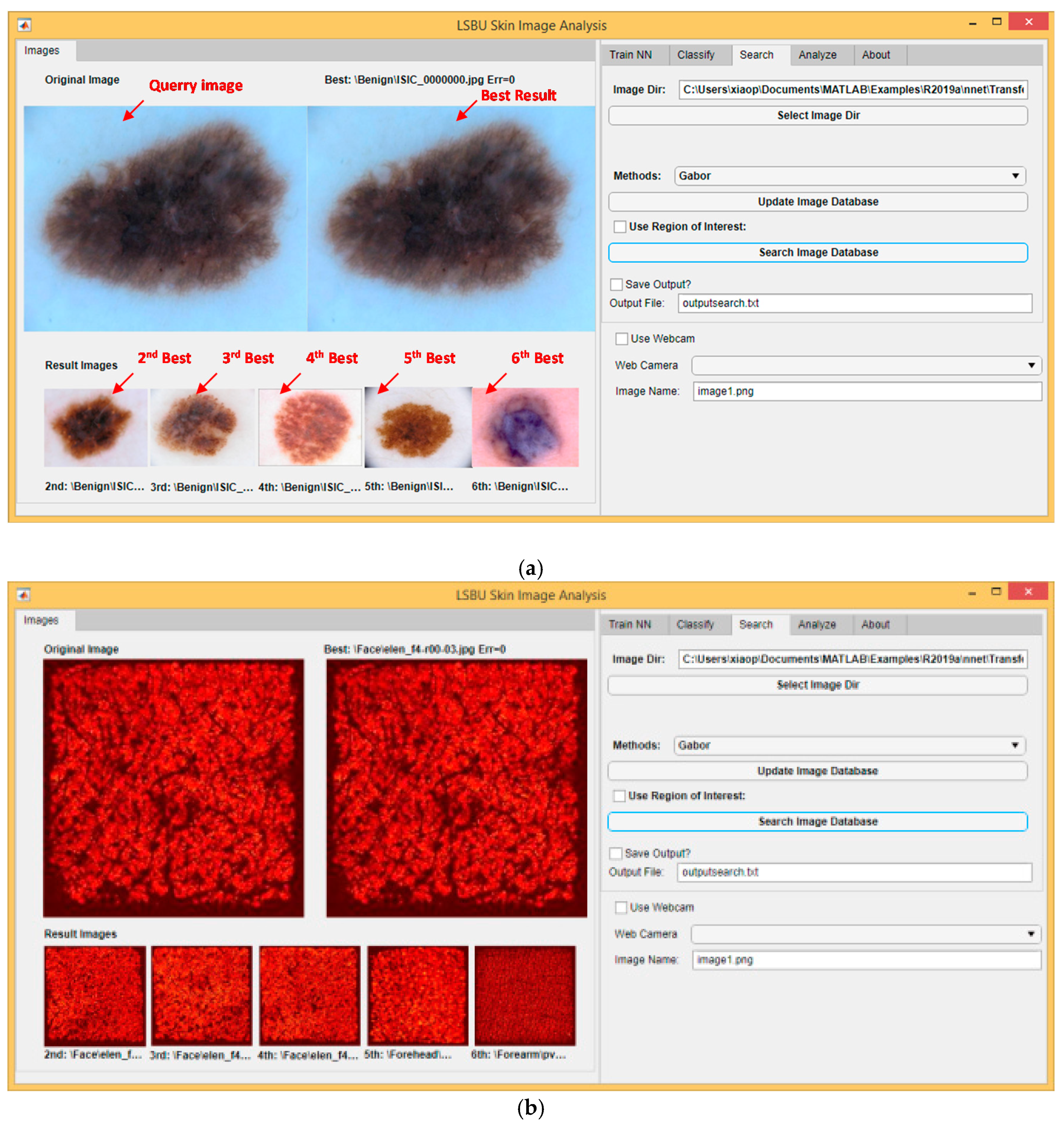This screenshot has height=1128, width=1064.
Task: Select the Images tab
Action: [x=43, y=51]
